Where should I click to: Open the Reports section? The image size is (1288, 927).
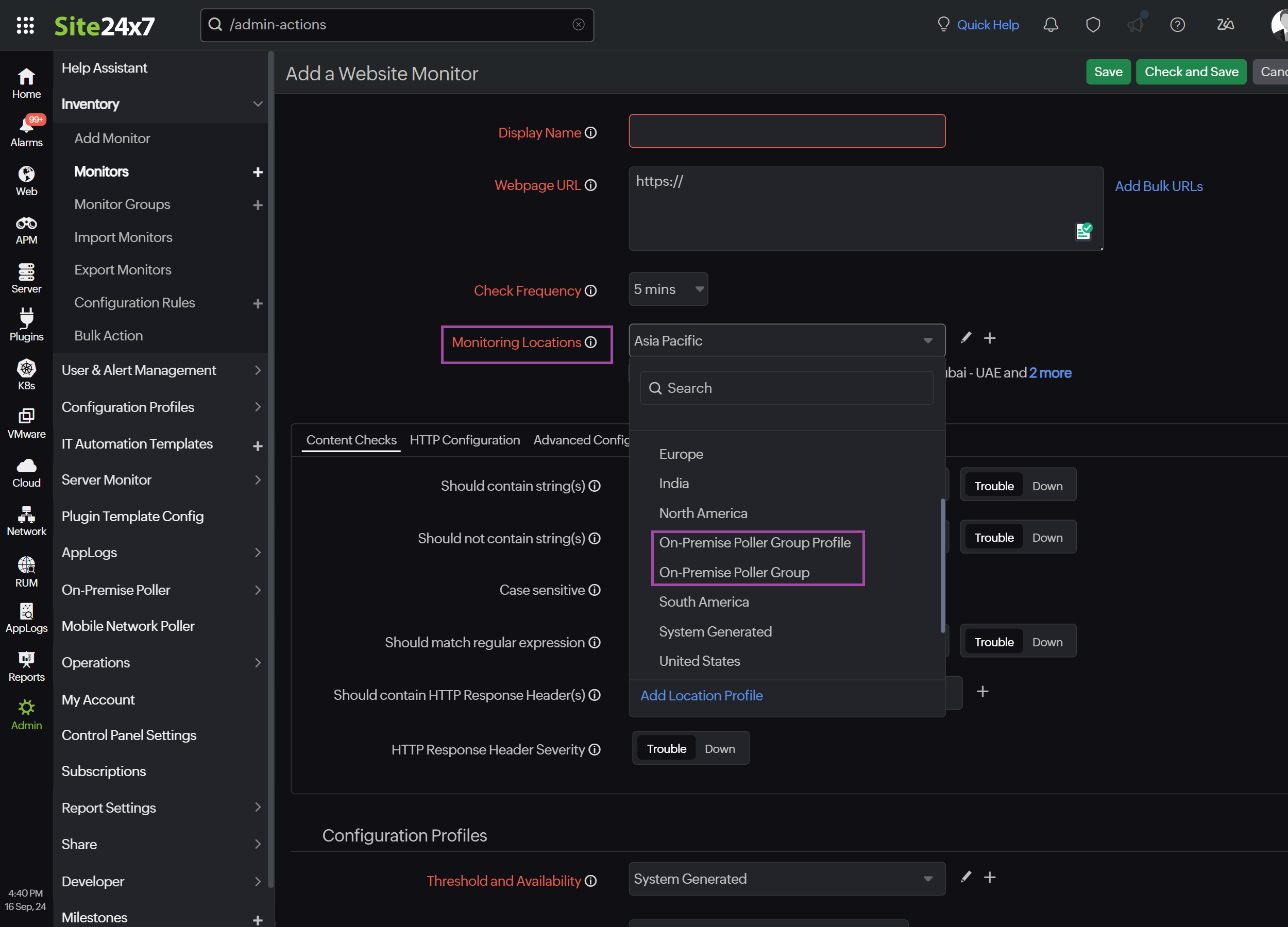click(26, 667)
